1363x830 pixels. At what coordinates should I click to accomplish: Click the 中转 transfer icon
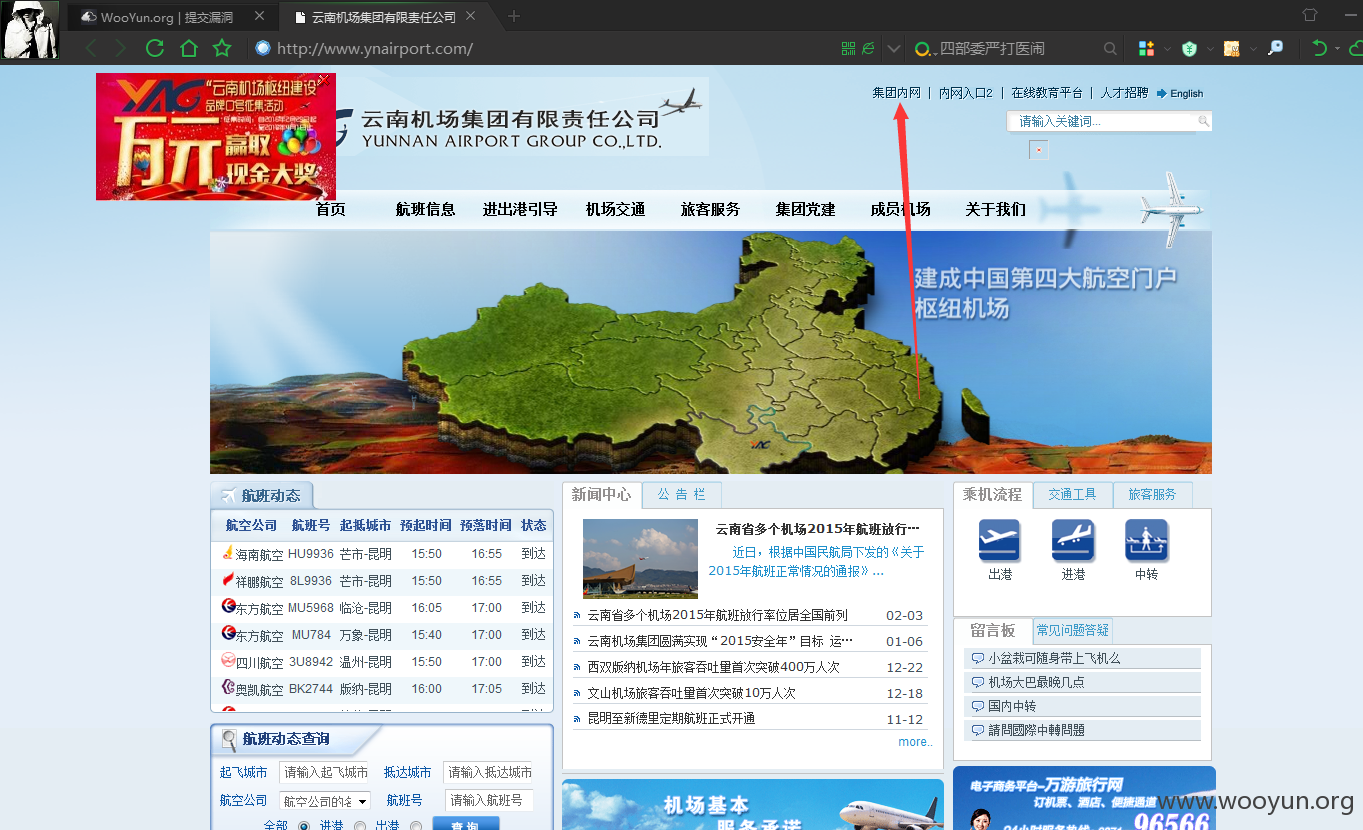pos(1146,541)
